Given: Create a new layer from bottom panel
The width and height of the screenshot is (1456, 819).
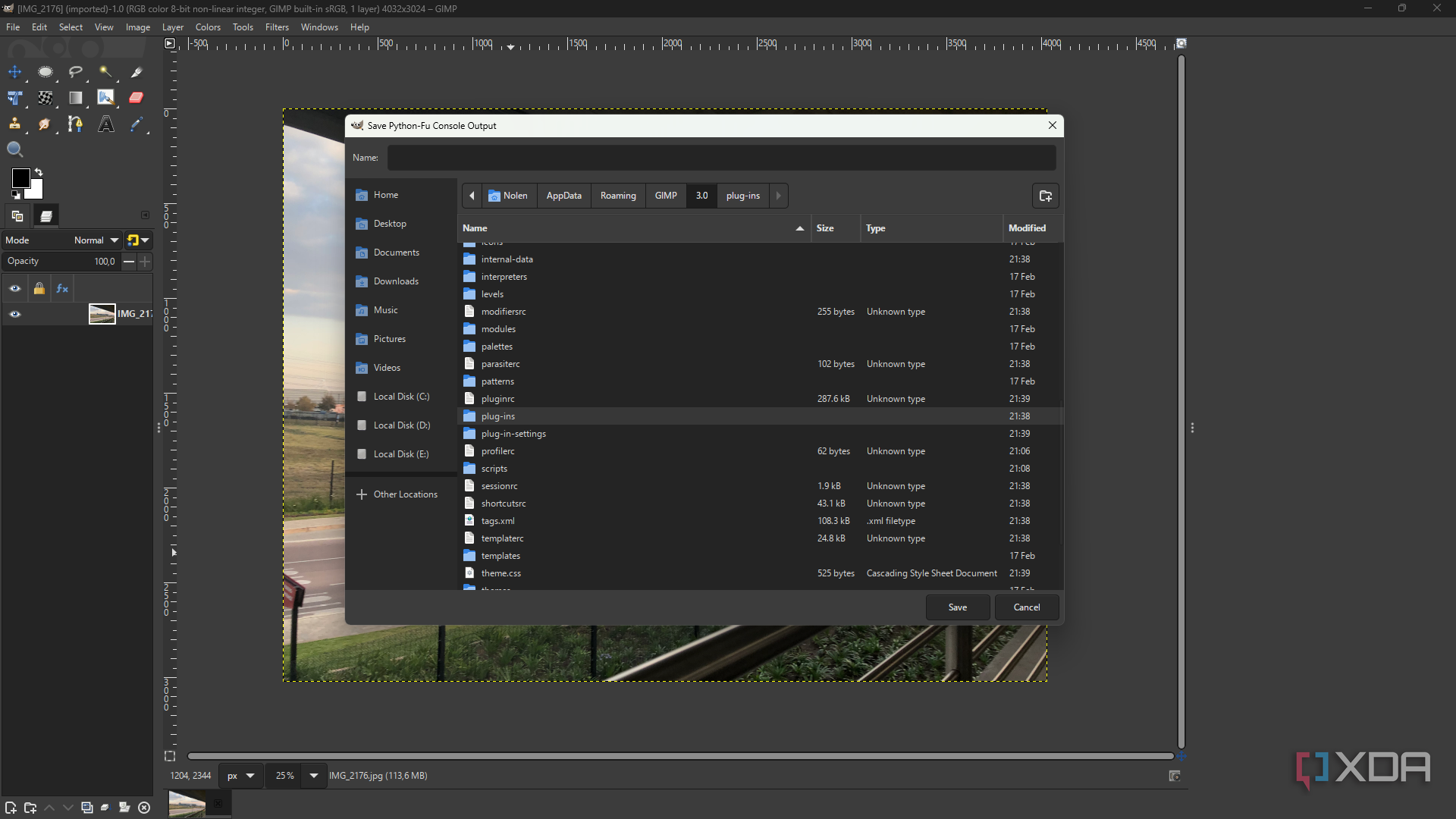Looking at the screenshot, I should [x=11, y=808].
